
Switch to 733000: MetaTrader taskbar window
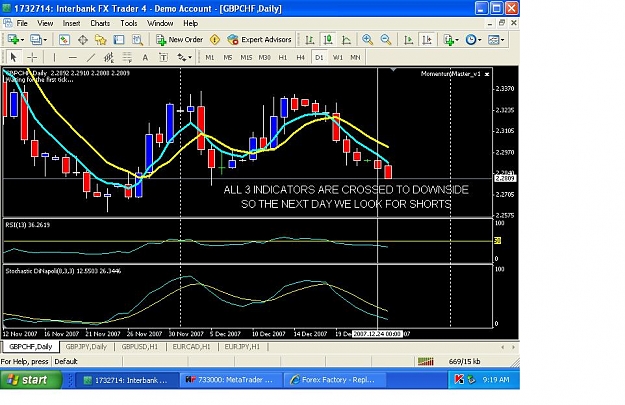pos(231,380)
